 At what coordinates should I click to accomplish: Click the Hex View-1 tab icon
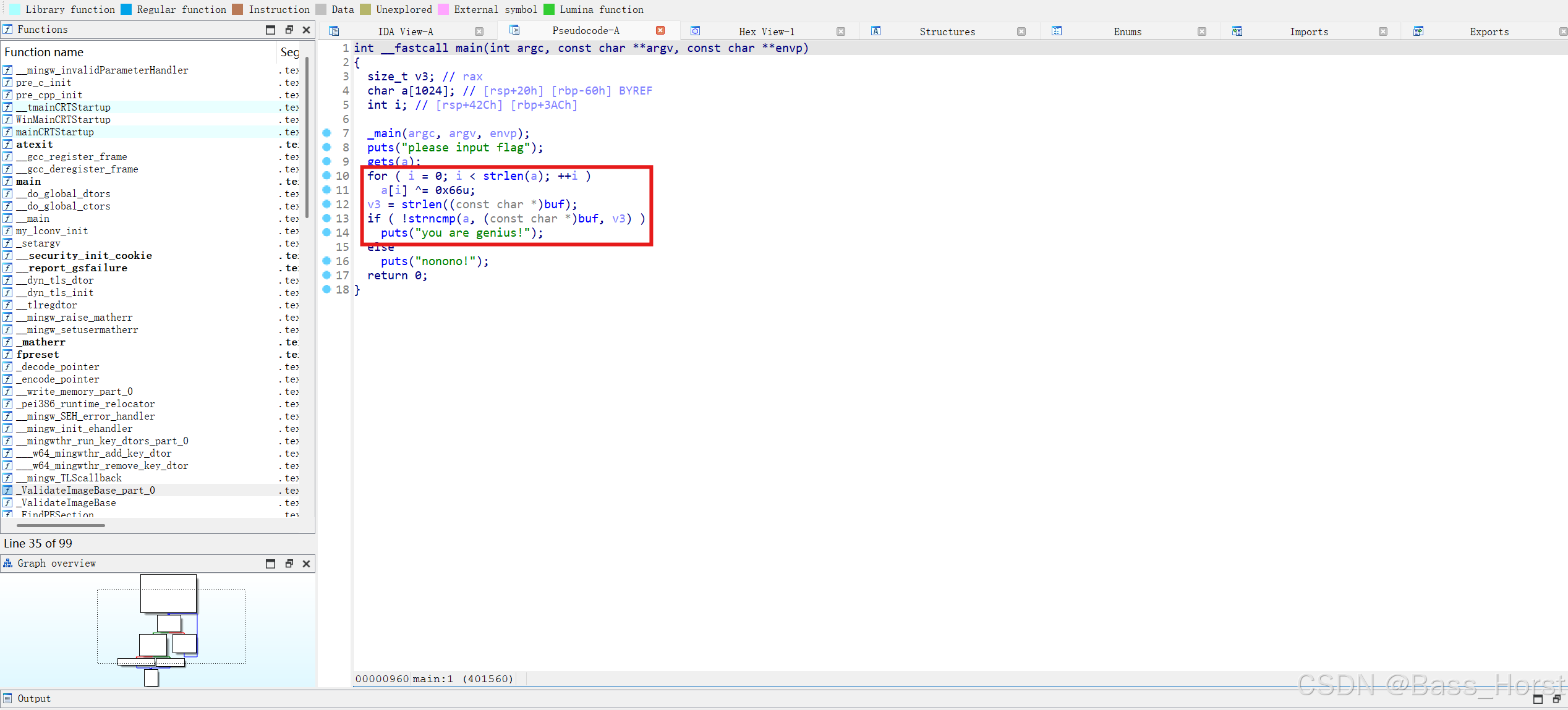tap(695, 31)
